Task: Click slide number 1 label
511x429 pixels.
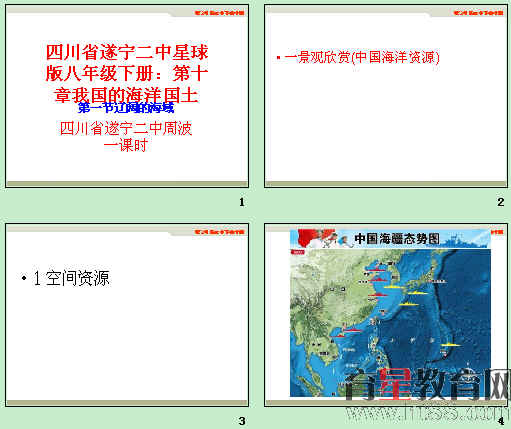Action: [242, 202]
